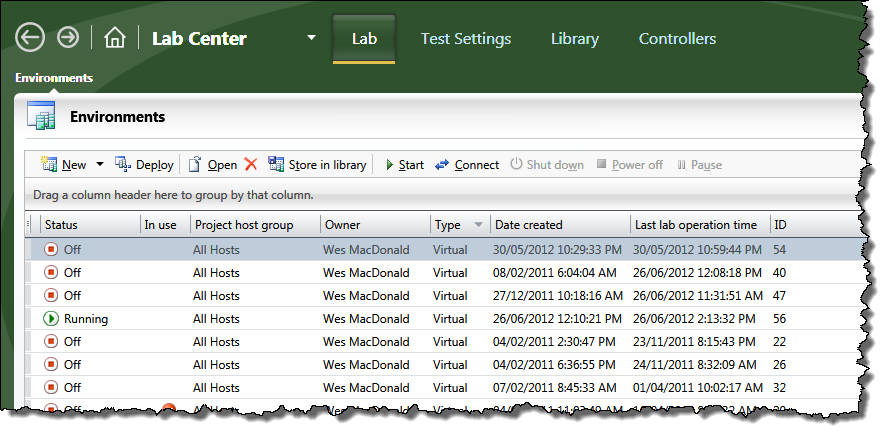The height and width of the screenshot is (435, 889).
Task: Click the Status column header
Action: [x=61, y=225]
